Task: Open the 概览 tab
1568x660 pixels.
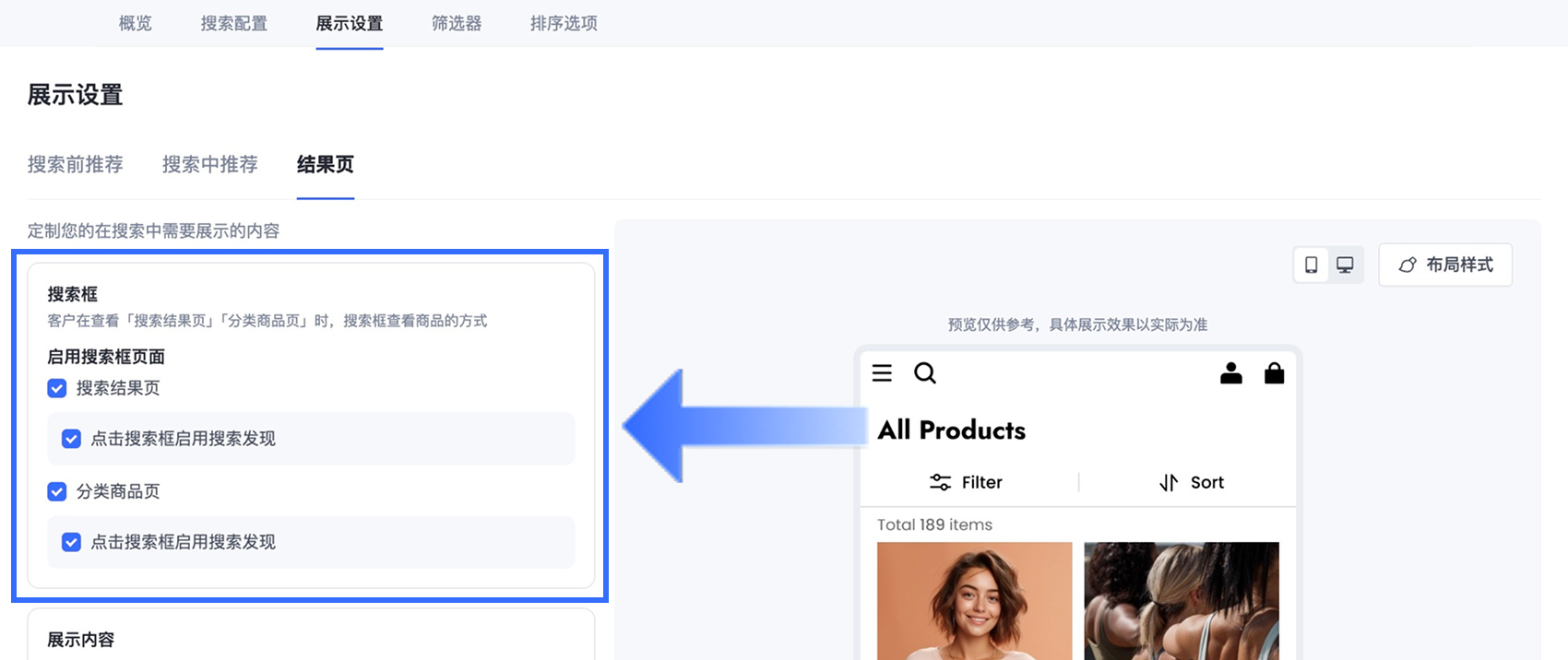Action: (136, 24)
